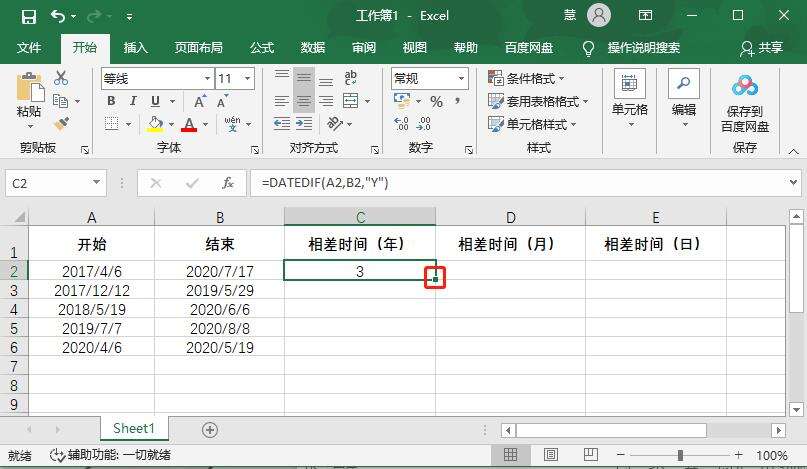The image size is (807, 469).
Task: Toggle center horizontal alignment
Action: pyautogui.click(x=304, y=101)
